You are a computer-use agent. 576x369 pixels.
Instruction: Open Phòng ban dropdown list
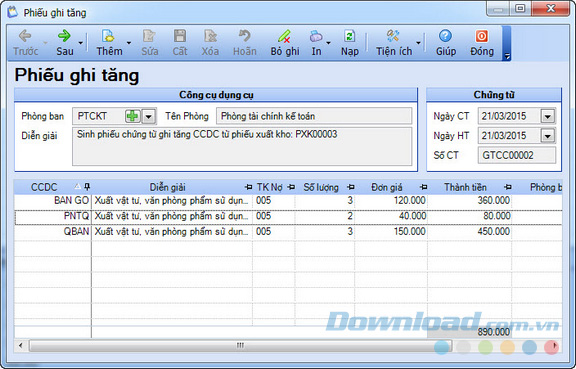[148, 117]
